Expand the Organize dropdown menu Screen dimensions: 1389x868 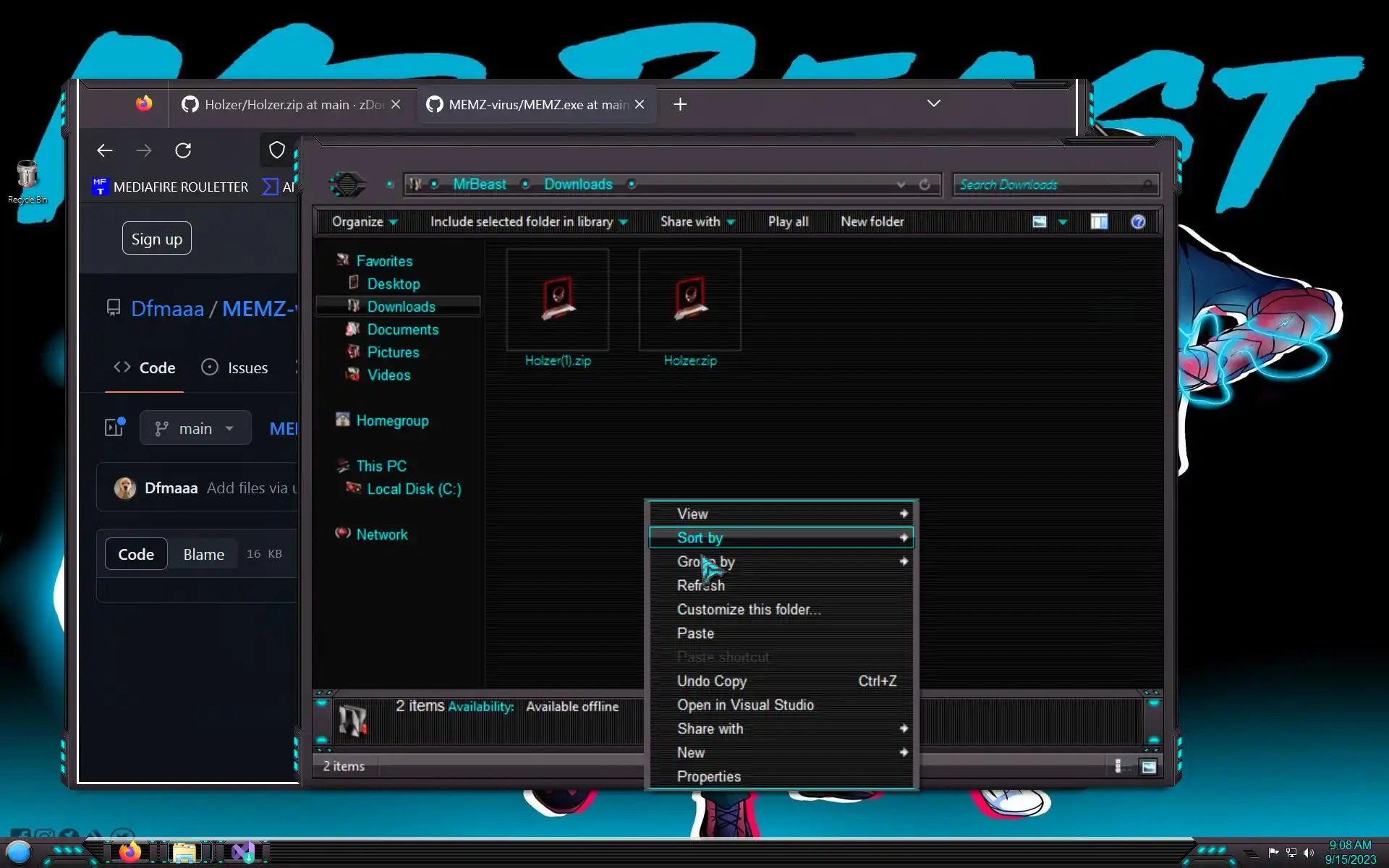[364, 222]
